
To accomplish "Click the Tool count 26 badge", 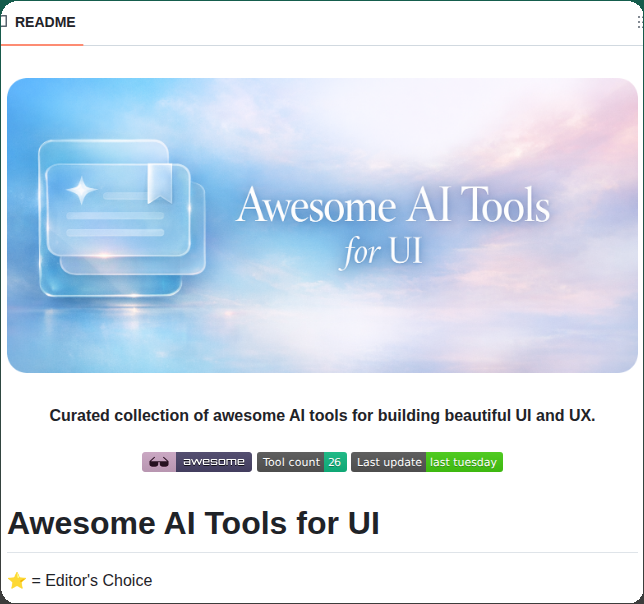I will 302,462.
